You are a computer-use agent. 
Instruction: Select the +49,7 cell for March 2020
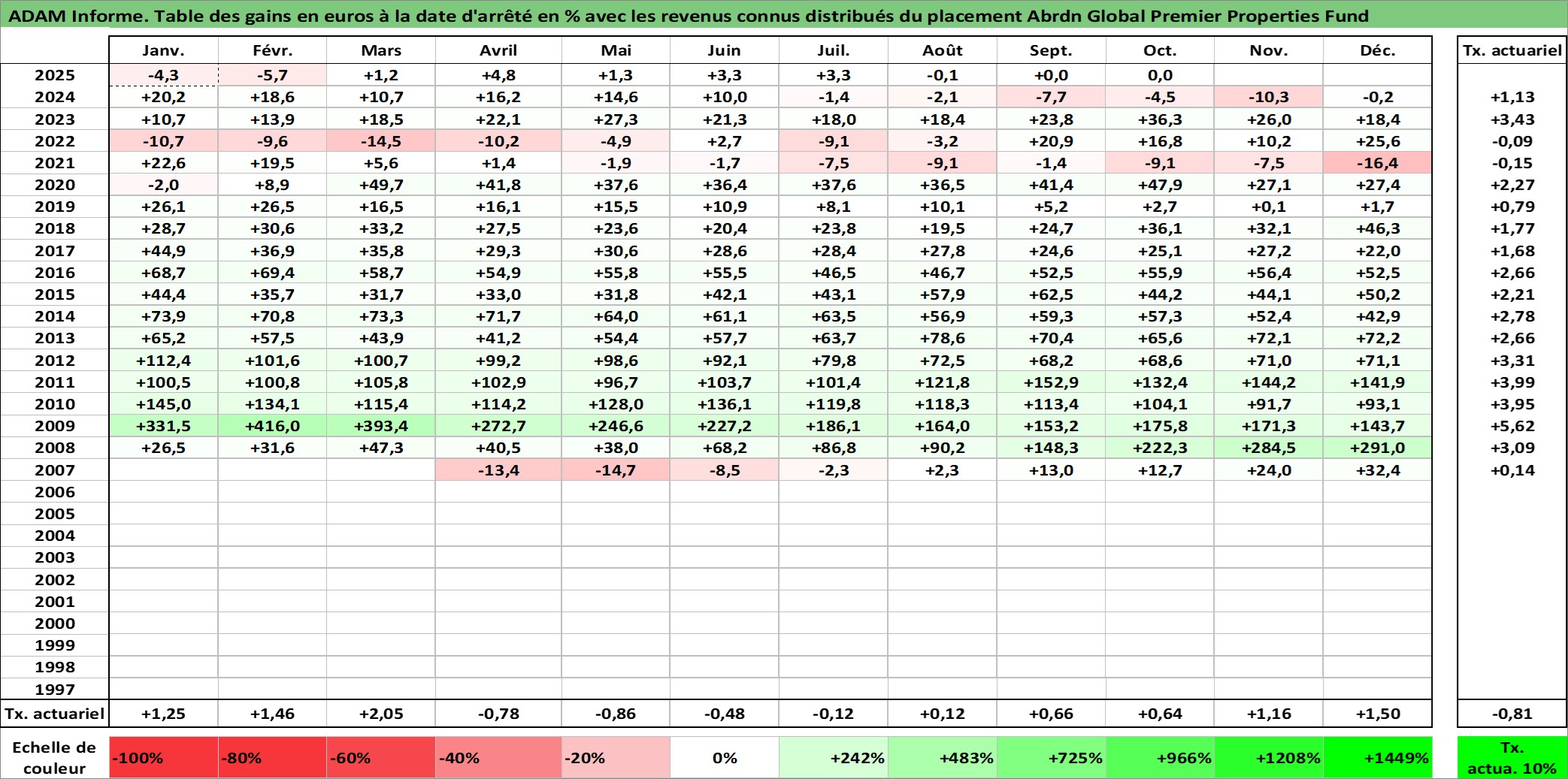[x=381, y=185]
